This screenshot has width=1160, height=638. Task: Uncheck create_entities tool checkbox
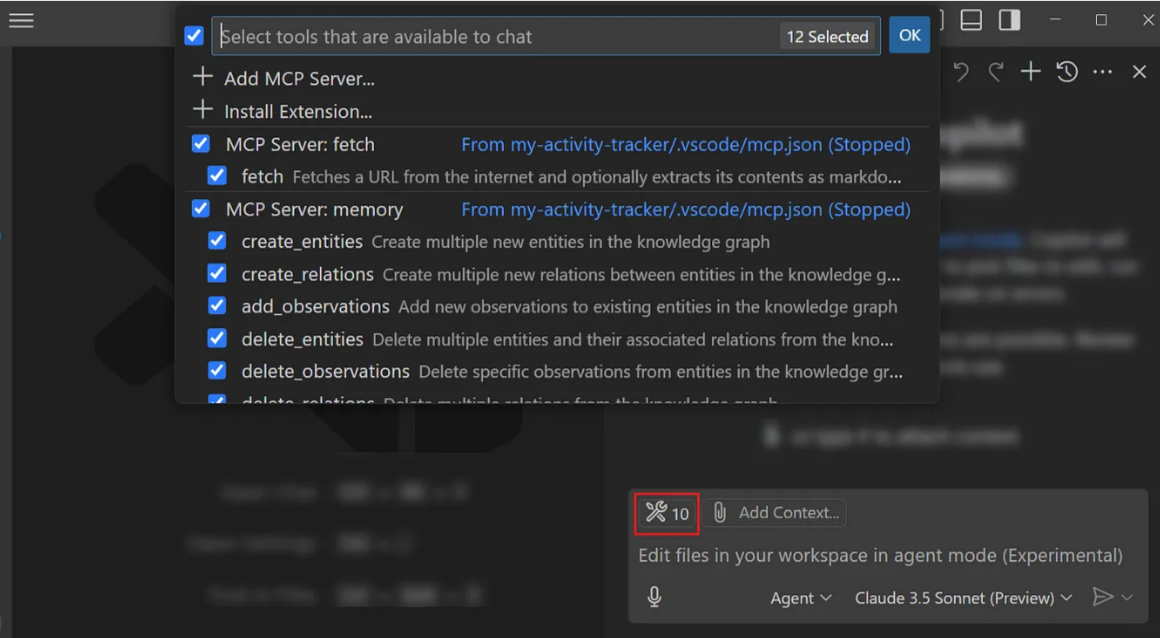217,241
